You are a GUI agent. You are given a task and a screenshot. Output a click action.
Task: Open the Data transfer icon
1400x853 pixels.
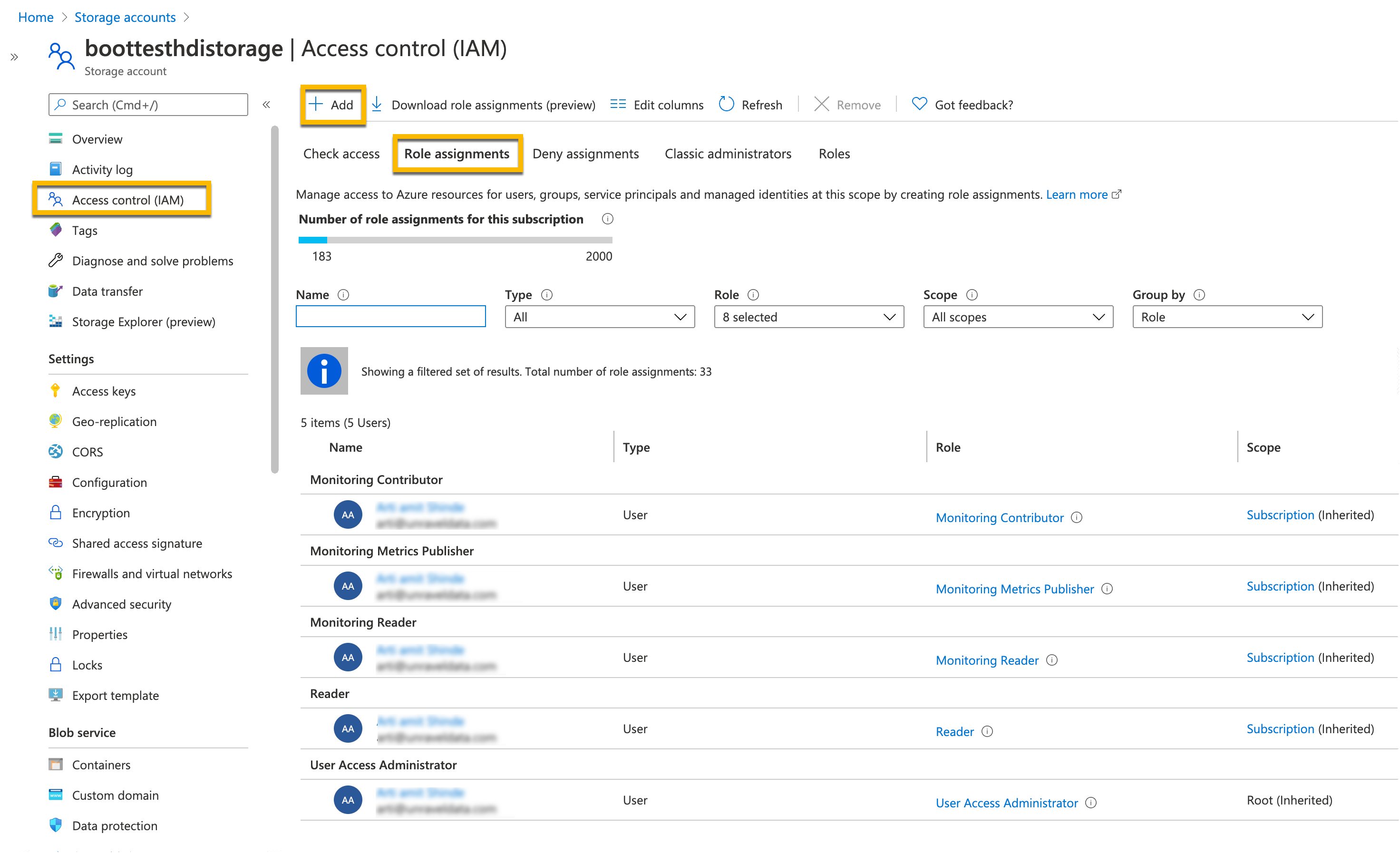(x=56, y=291)
